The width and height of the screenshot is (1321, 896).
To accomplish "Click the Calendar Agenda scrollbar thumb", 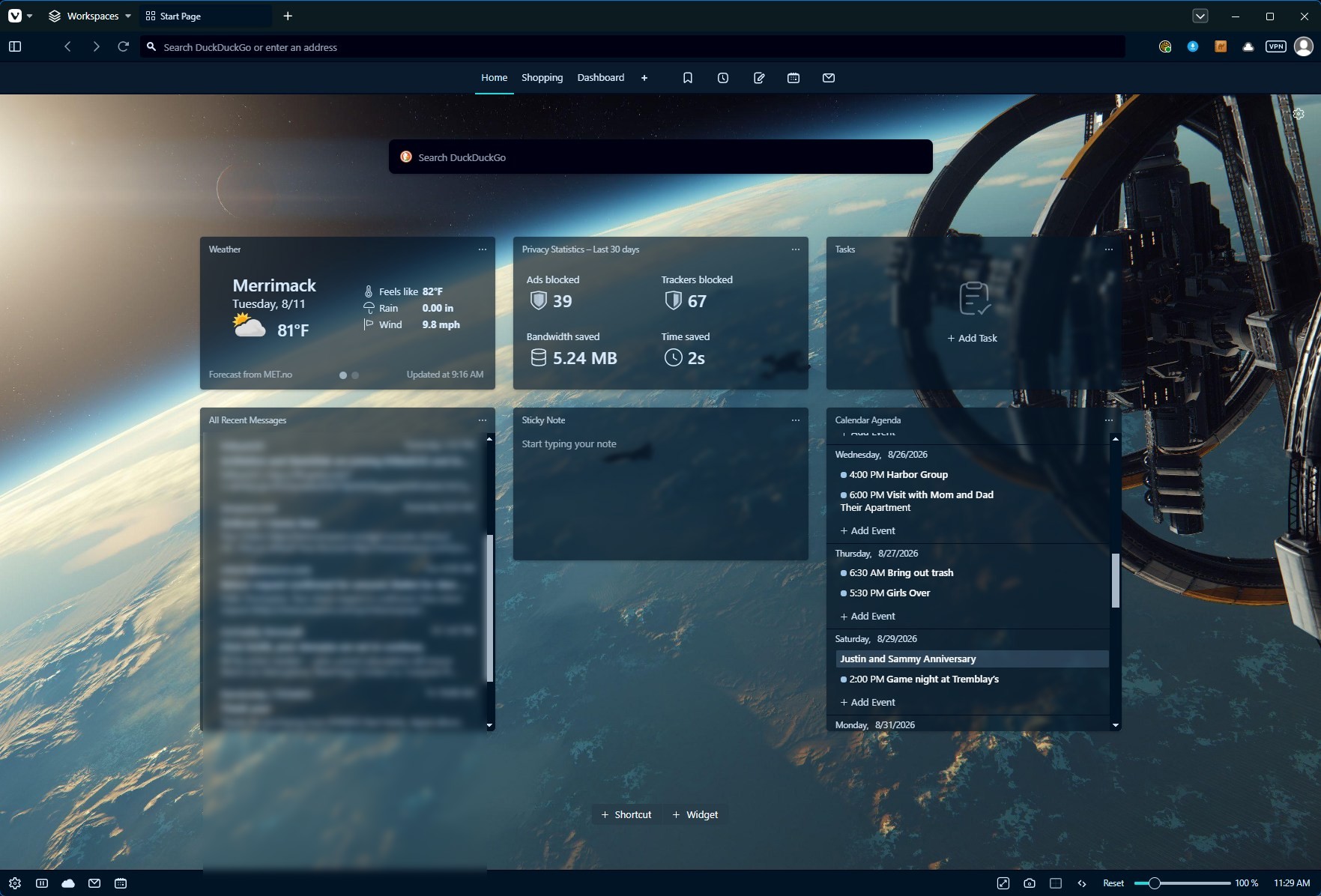I will click(1116, 581).
